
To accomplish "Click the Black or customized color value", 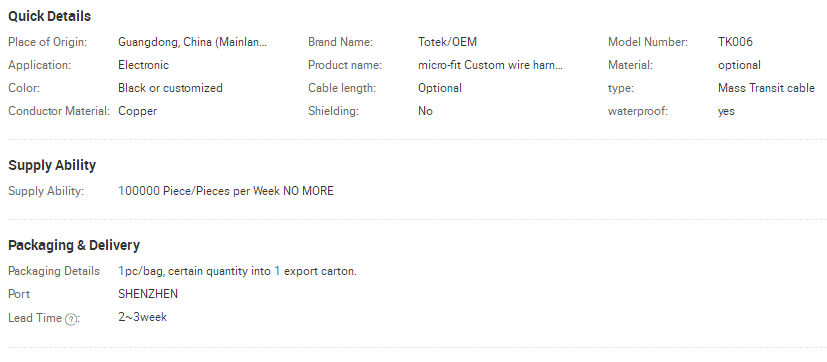I will pyautogui.click(x=170, y=88).
